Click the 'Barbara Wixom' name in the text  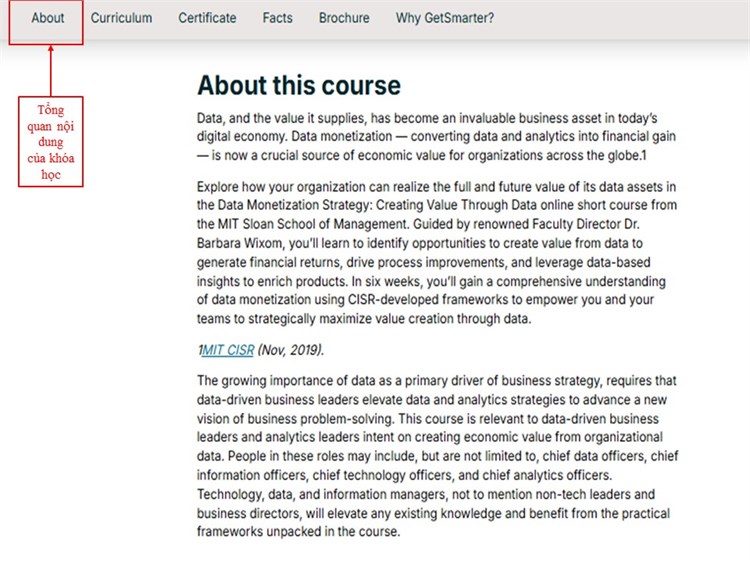pyautogui.click(x=239, y=243)
